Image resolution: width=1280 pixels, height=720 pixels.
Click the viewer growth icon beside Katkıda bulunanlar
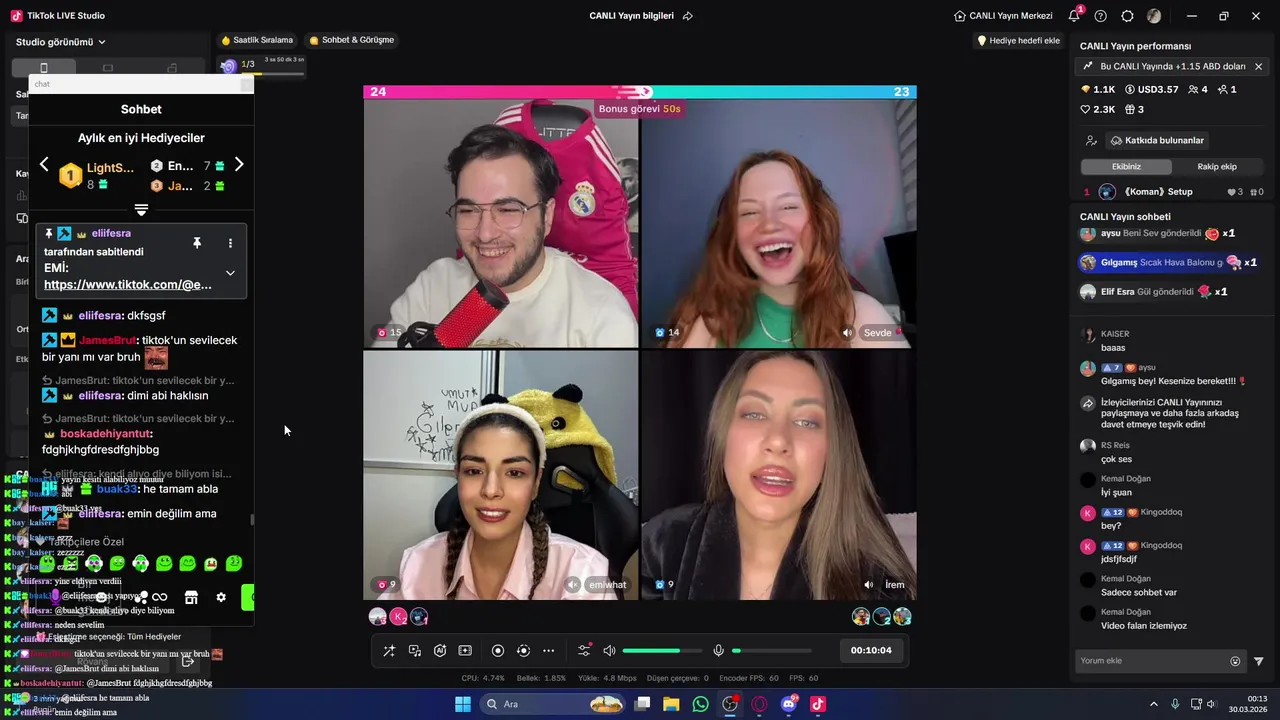(x=1091, y=141)
